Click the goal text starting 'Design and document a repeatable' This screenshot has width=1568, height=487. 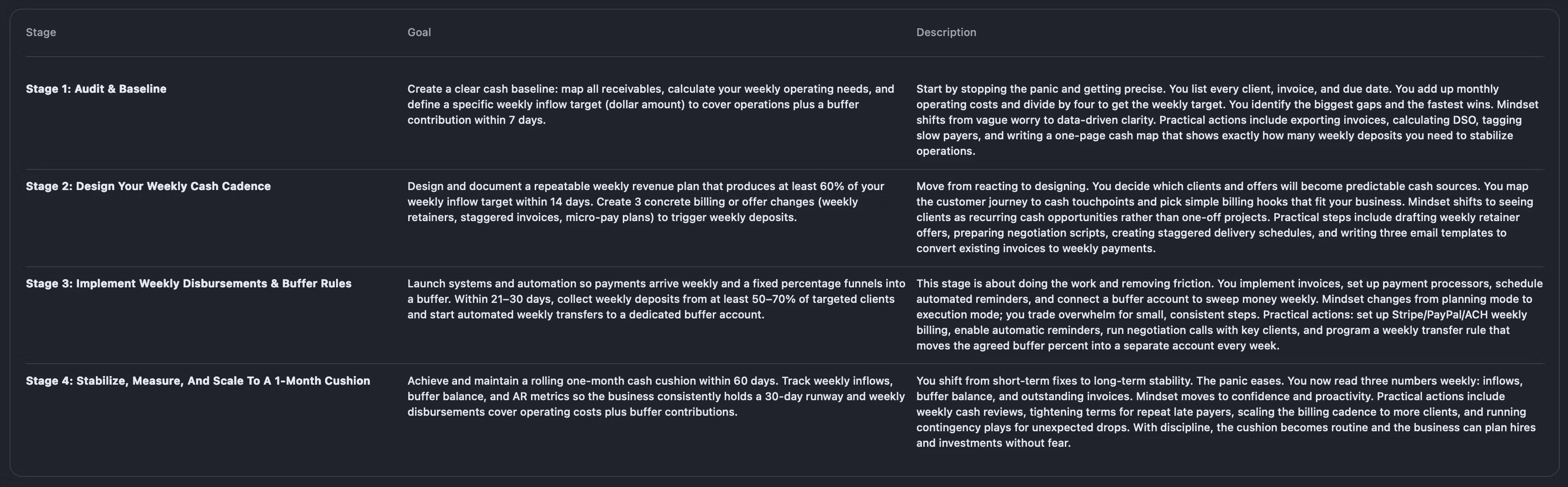click(645, 201)
